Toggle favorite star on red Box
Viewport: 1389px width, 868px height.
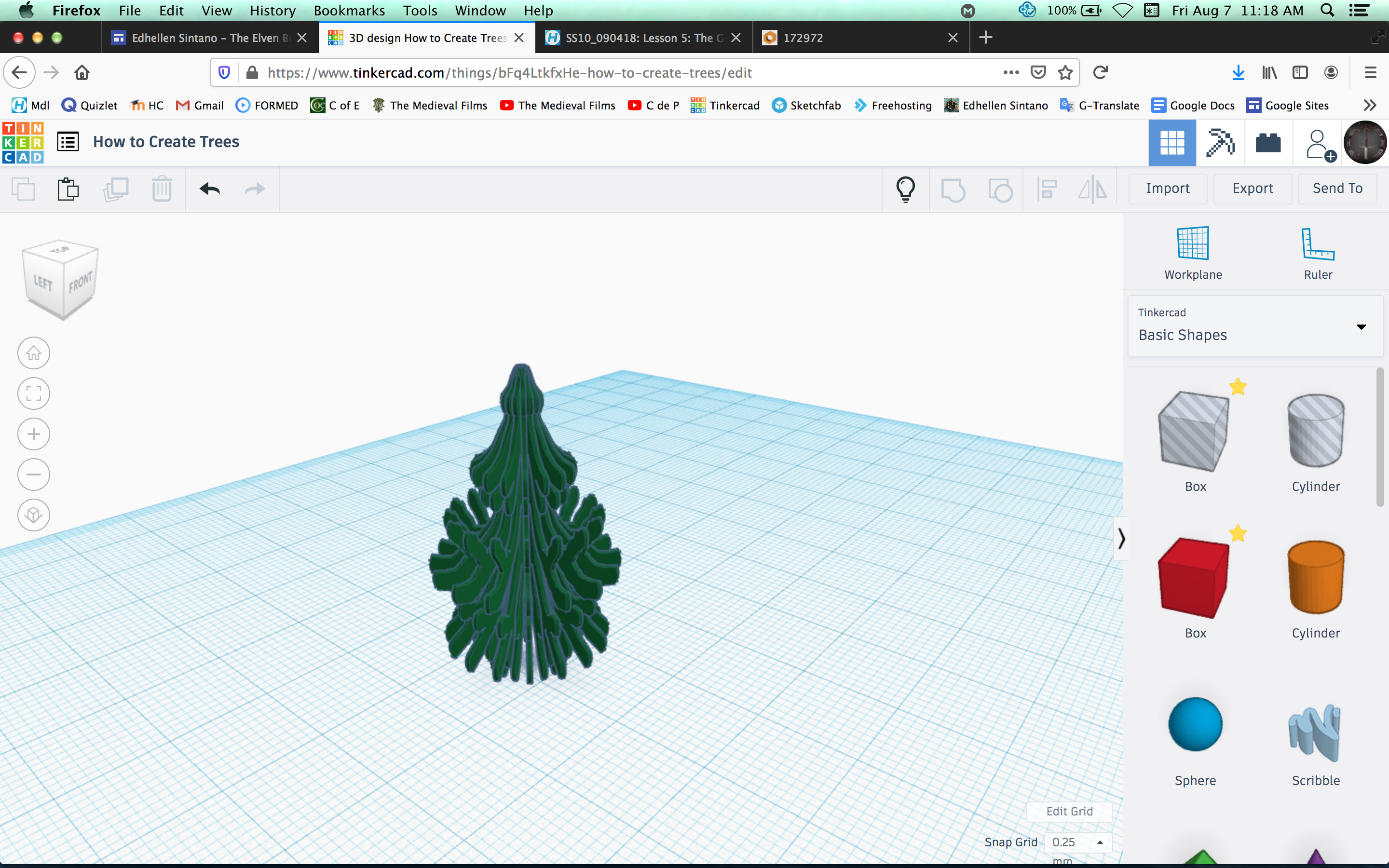(1238, 533)
